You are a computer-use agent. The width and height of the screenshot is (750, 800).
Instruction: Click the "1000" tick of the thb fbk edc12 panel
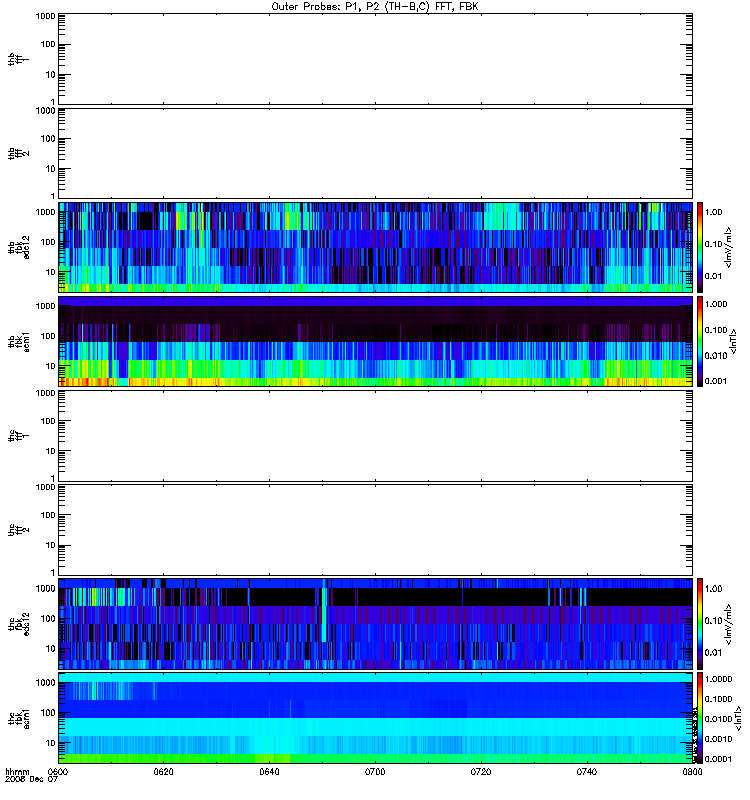(x=45, y=212)
